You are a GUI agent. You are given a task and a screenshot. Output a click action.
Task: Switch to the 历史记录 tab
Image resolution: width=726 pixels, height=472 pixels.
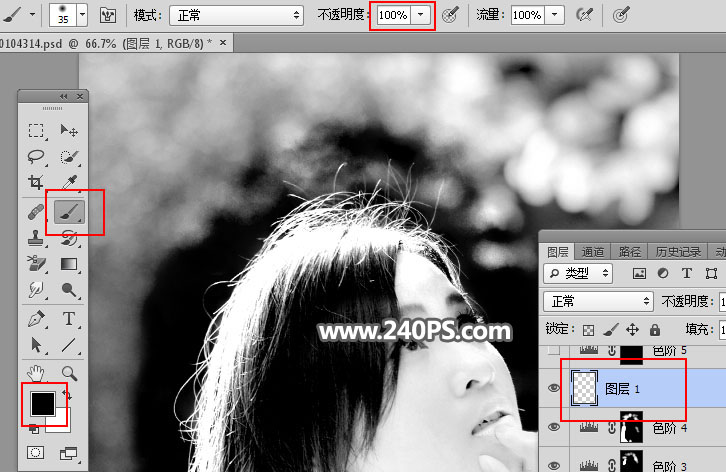678,252
